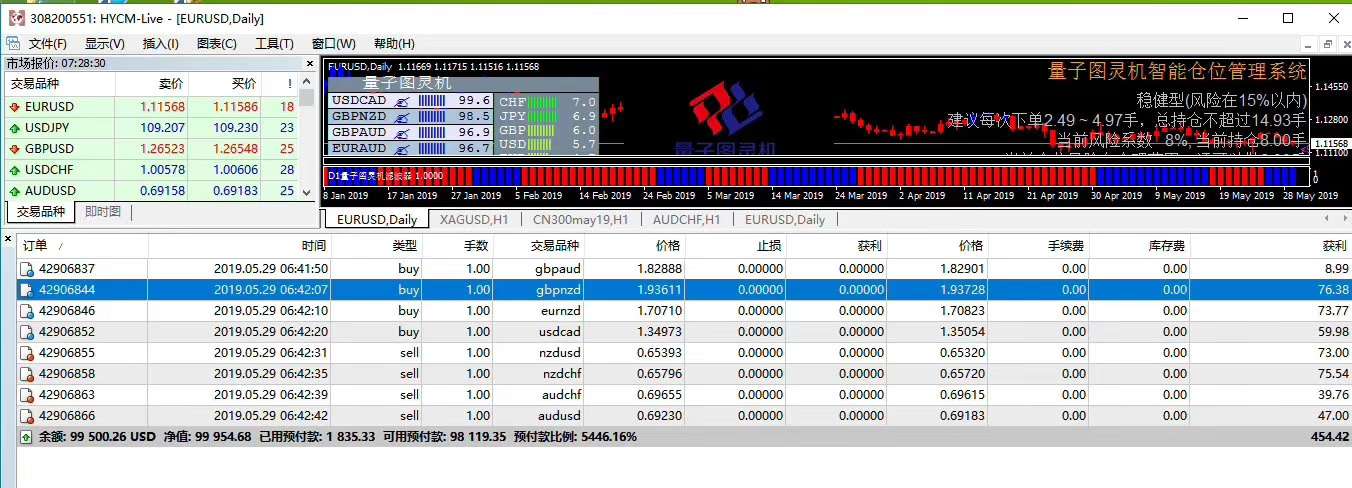This screenshot has width=1352, height=488.
Task: Click the 1.11568 price label on chart axis
Action: (1331, 144)
